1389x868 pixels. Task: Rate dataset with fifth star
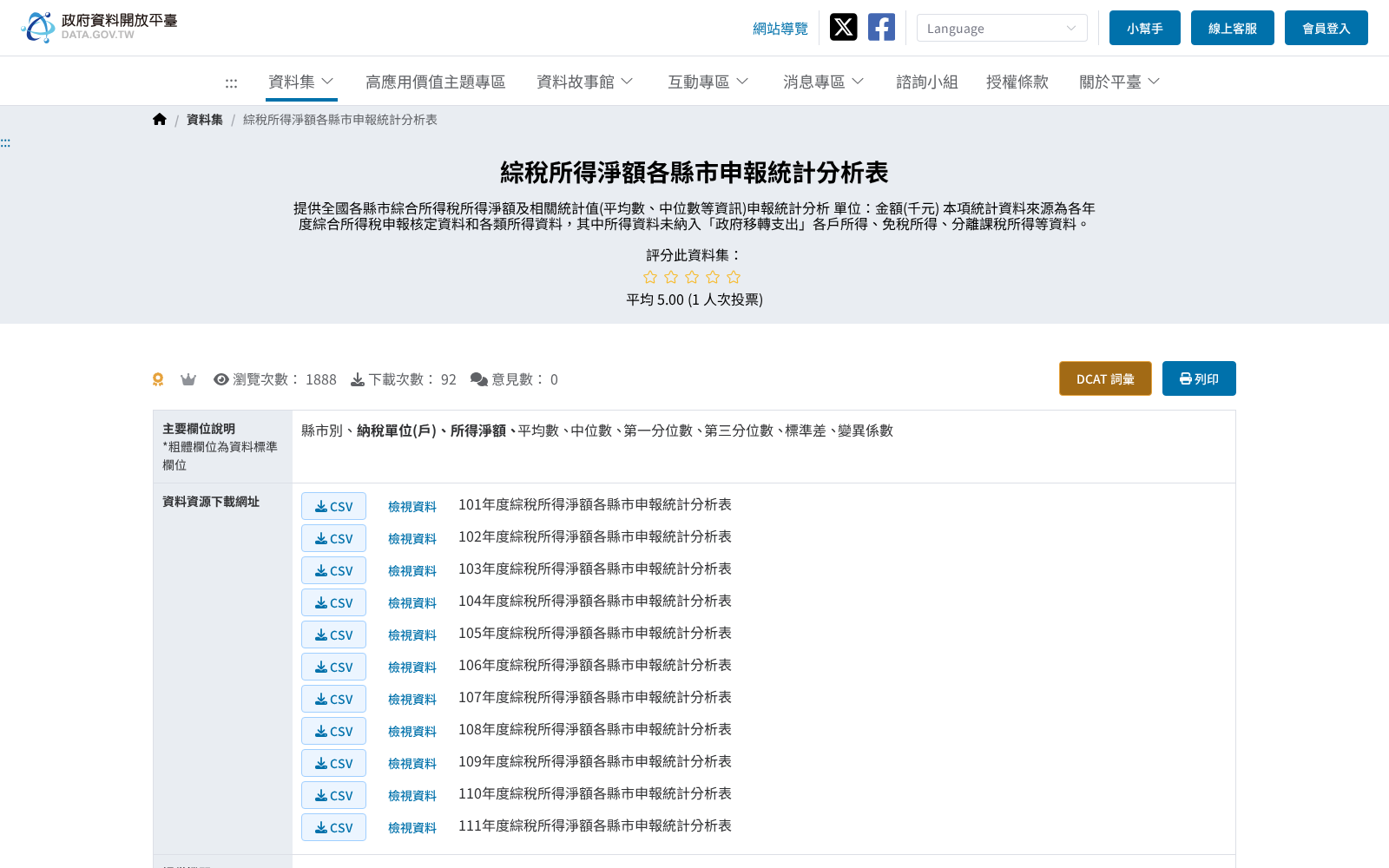(x=734, y=277)
